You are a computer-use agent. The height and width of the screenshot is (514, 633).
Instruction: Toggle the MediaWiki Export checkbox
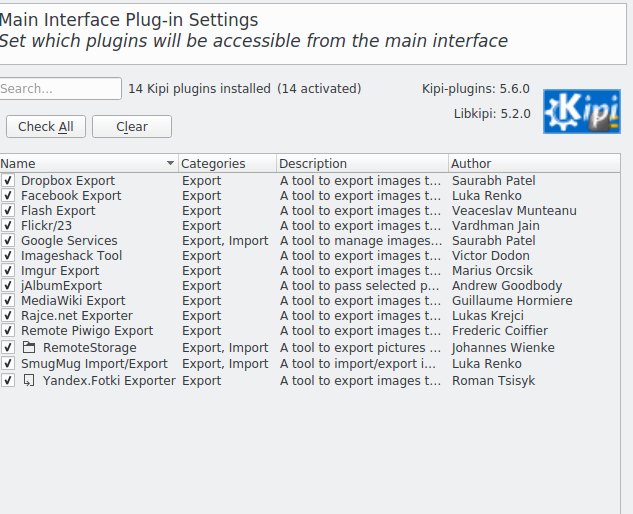coord(8,301)
